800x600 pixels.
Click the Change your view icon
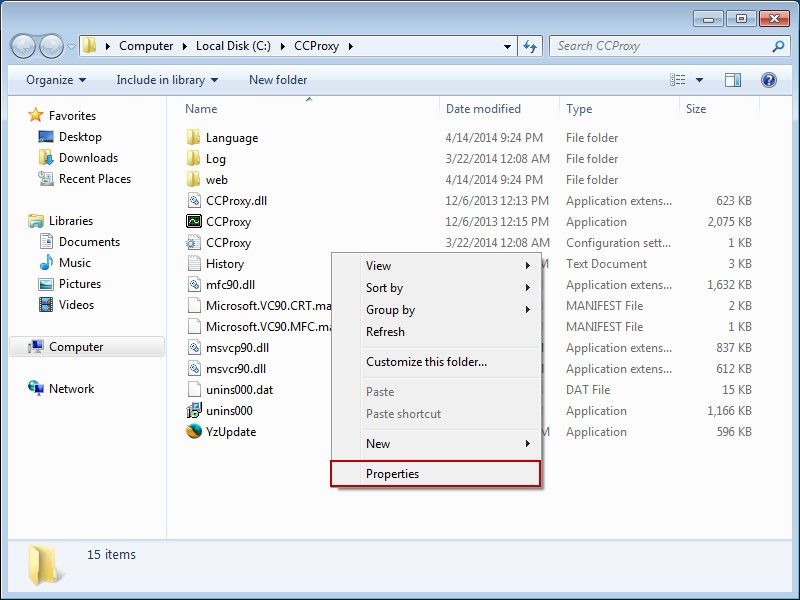pyautogui.click(x=678, y=80)
